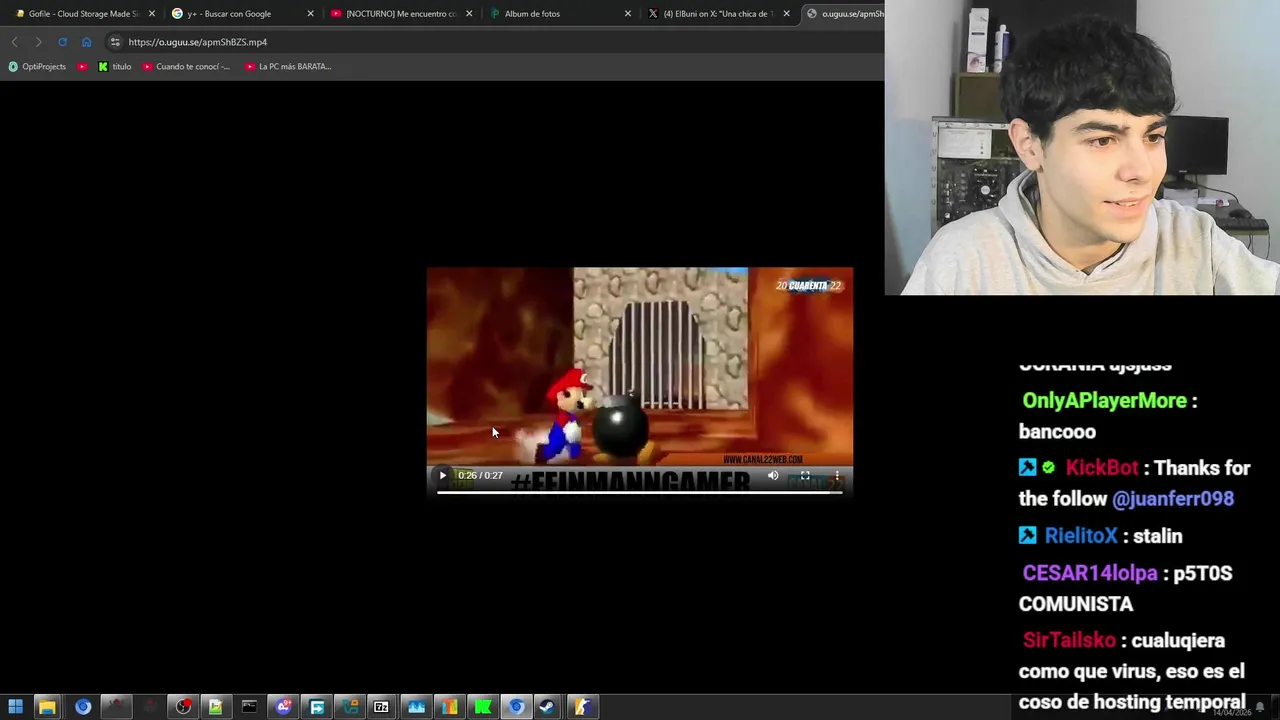
Task: Open the Windows Start menu
Action: pyautogui.click(x=15, y=707)
